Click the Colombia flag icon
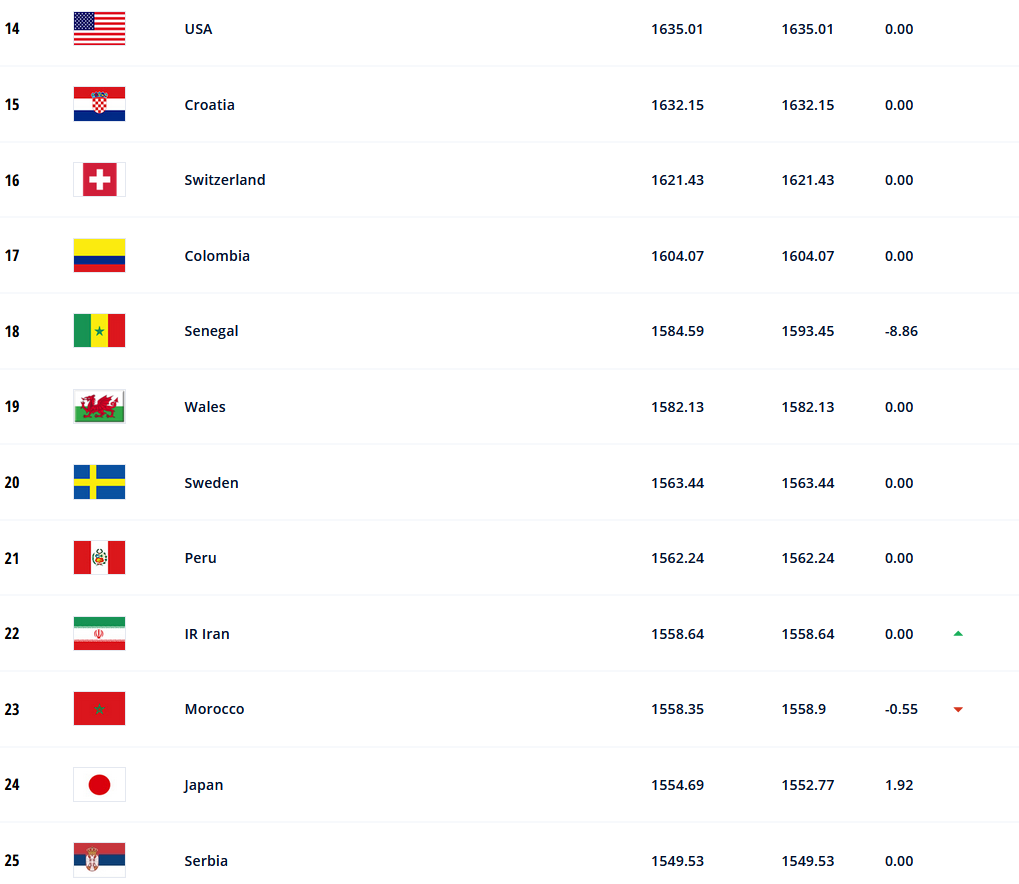The height and width of the screenshot is (884, 1019). [x=99, y=256]
